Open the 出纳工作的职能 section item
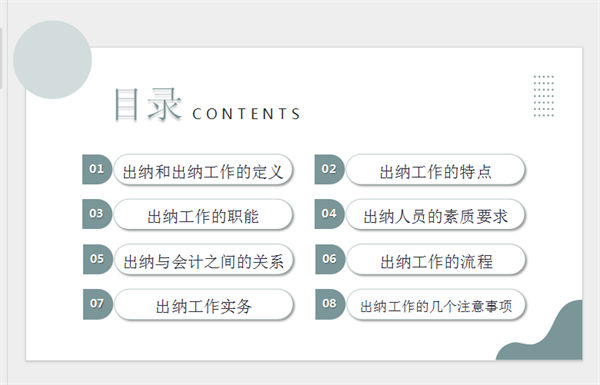Screen dimensions: 600x385 [203, 214]
